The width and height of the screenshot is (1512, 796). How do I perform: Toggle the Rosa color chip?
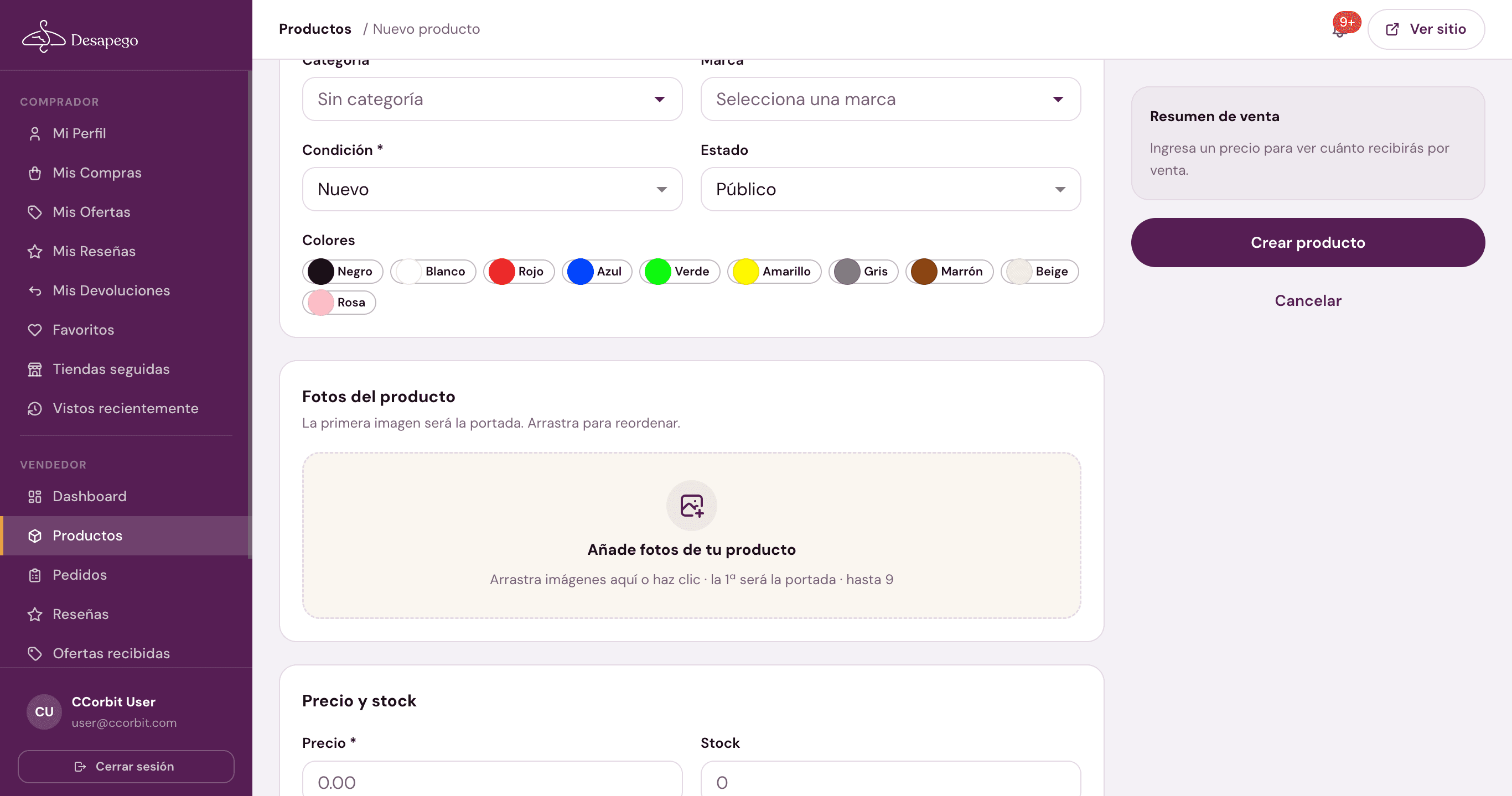coord(339,303)
